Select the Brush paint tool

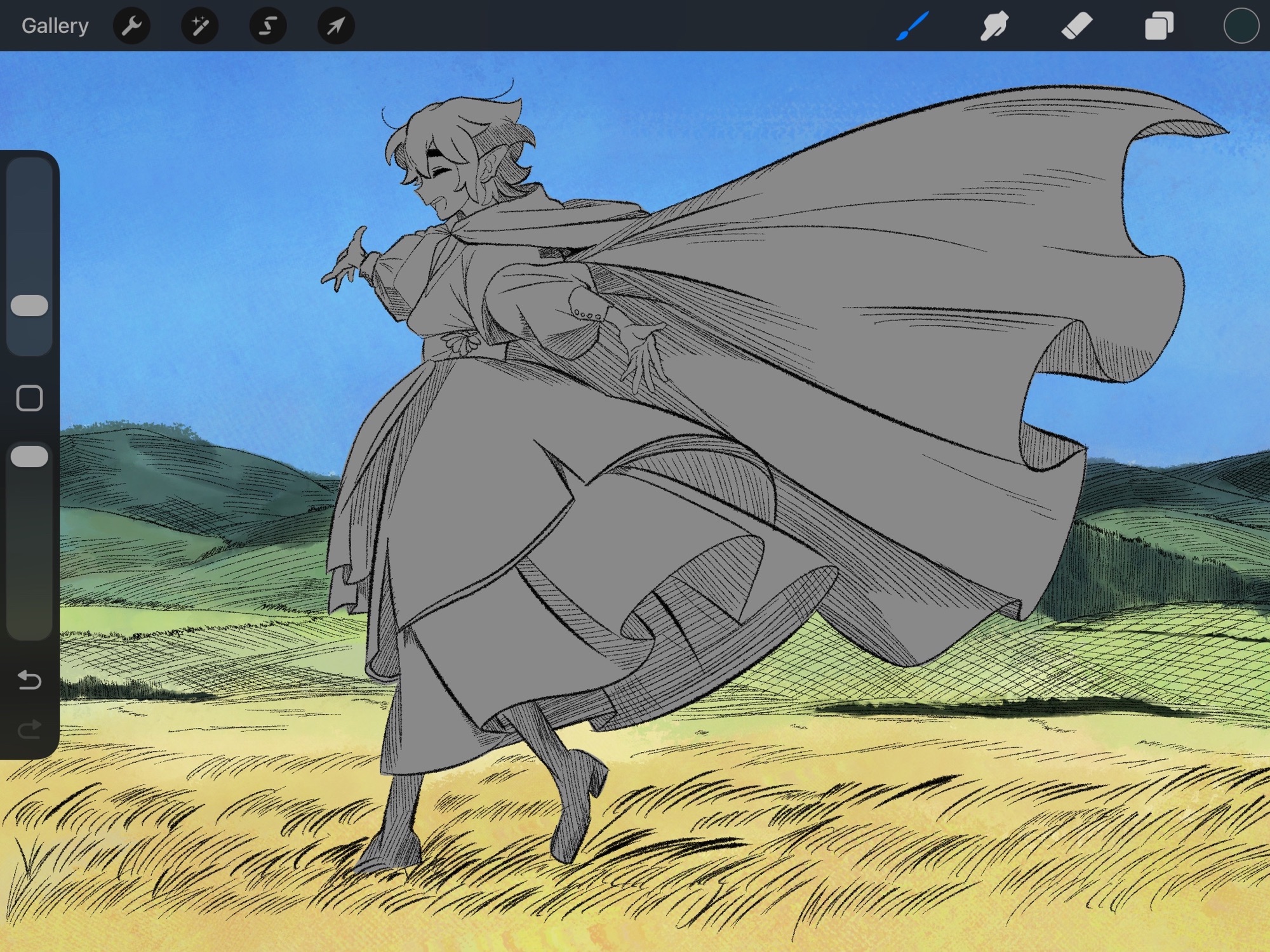(912, 26)
